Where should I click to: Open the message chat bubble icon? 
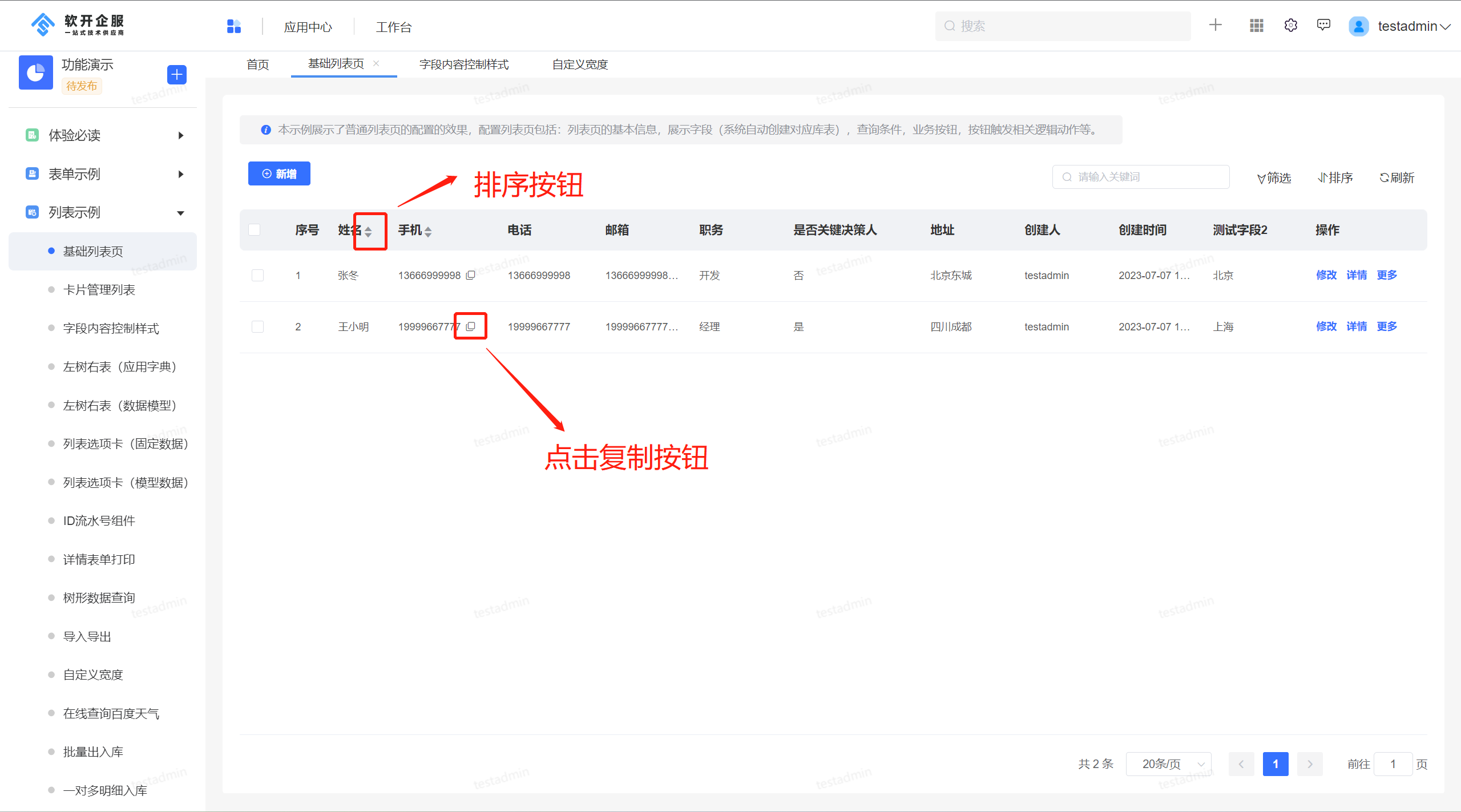coord(1323,25)
